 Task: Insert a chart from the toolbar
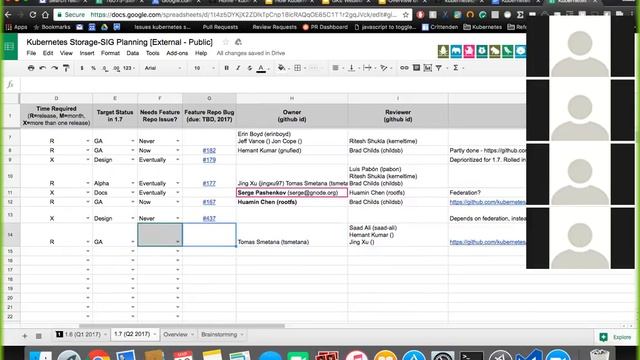pos(427,68)
